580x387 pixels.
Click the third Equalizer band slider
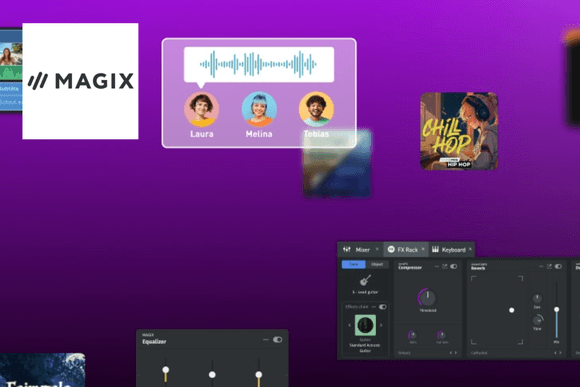(x=259, y=375)
